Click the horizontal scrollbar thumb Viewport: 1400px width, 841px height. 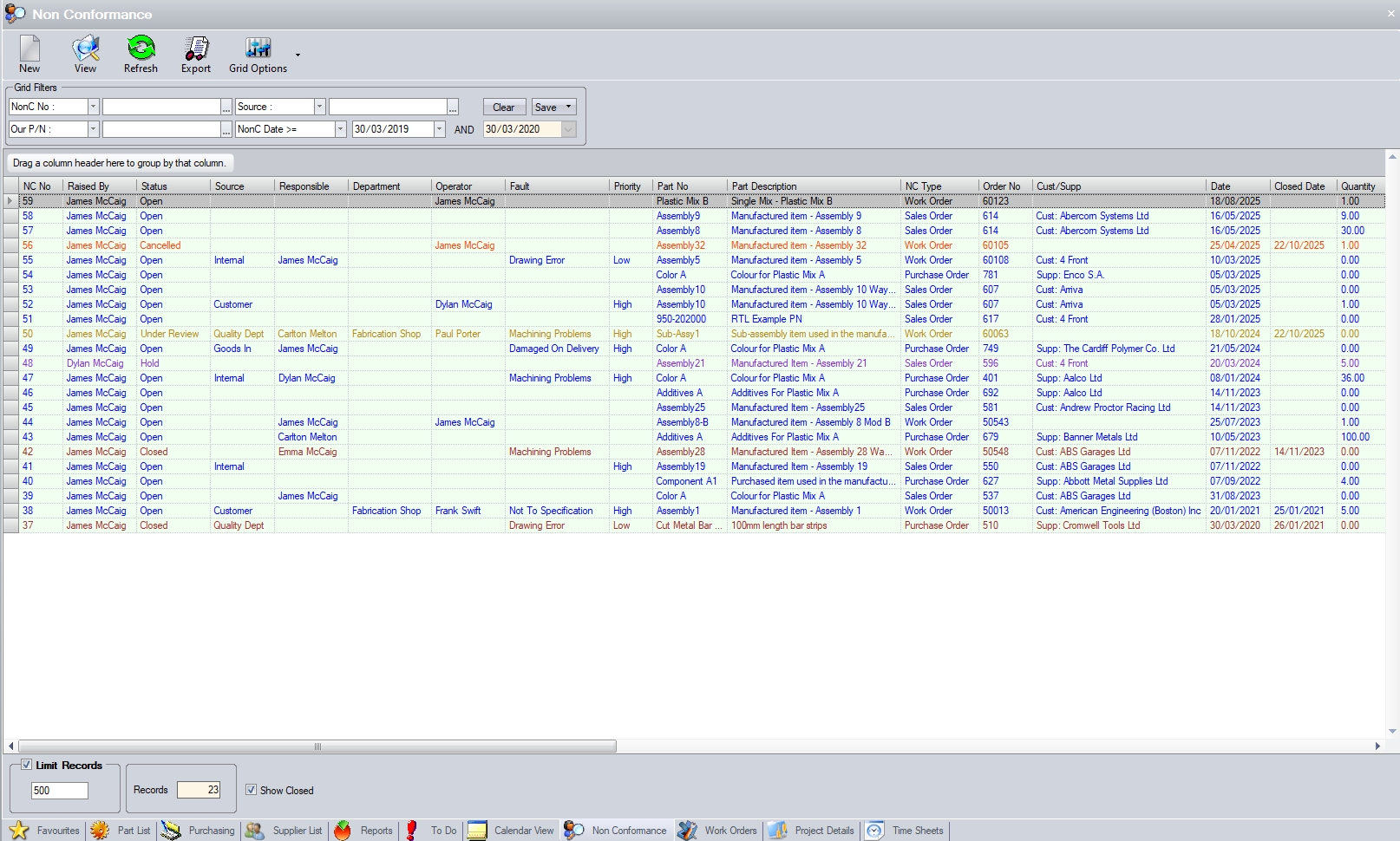coord(317,746)
